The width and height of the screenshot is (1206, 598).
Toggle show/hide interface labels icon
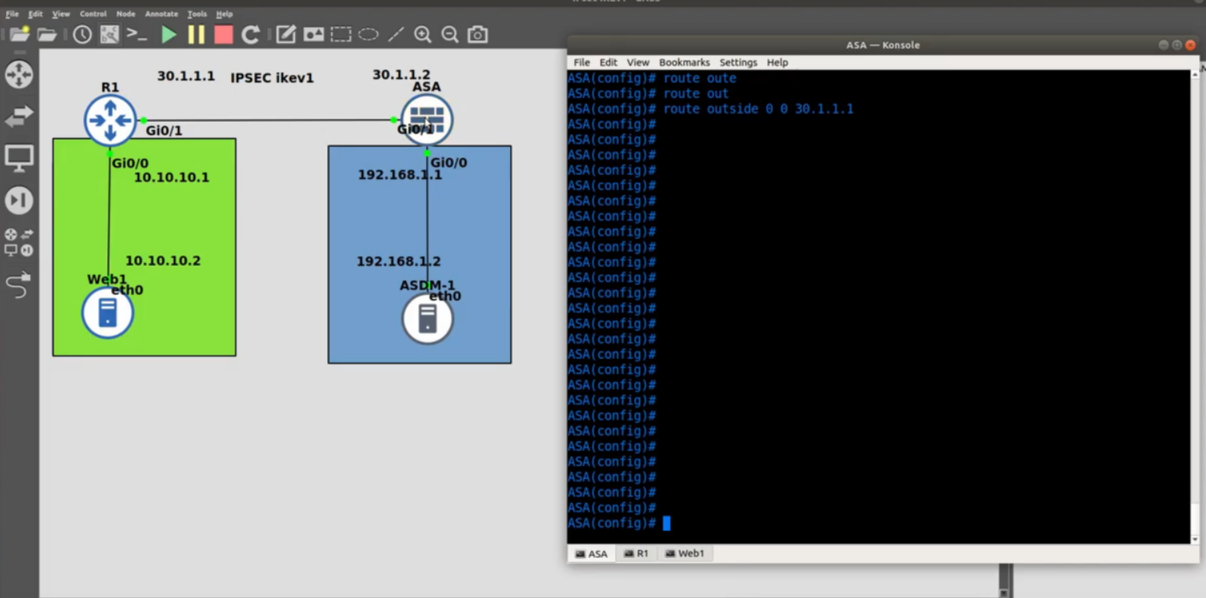(x=109, y=35)
